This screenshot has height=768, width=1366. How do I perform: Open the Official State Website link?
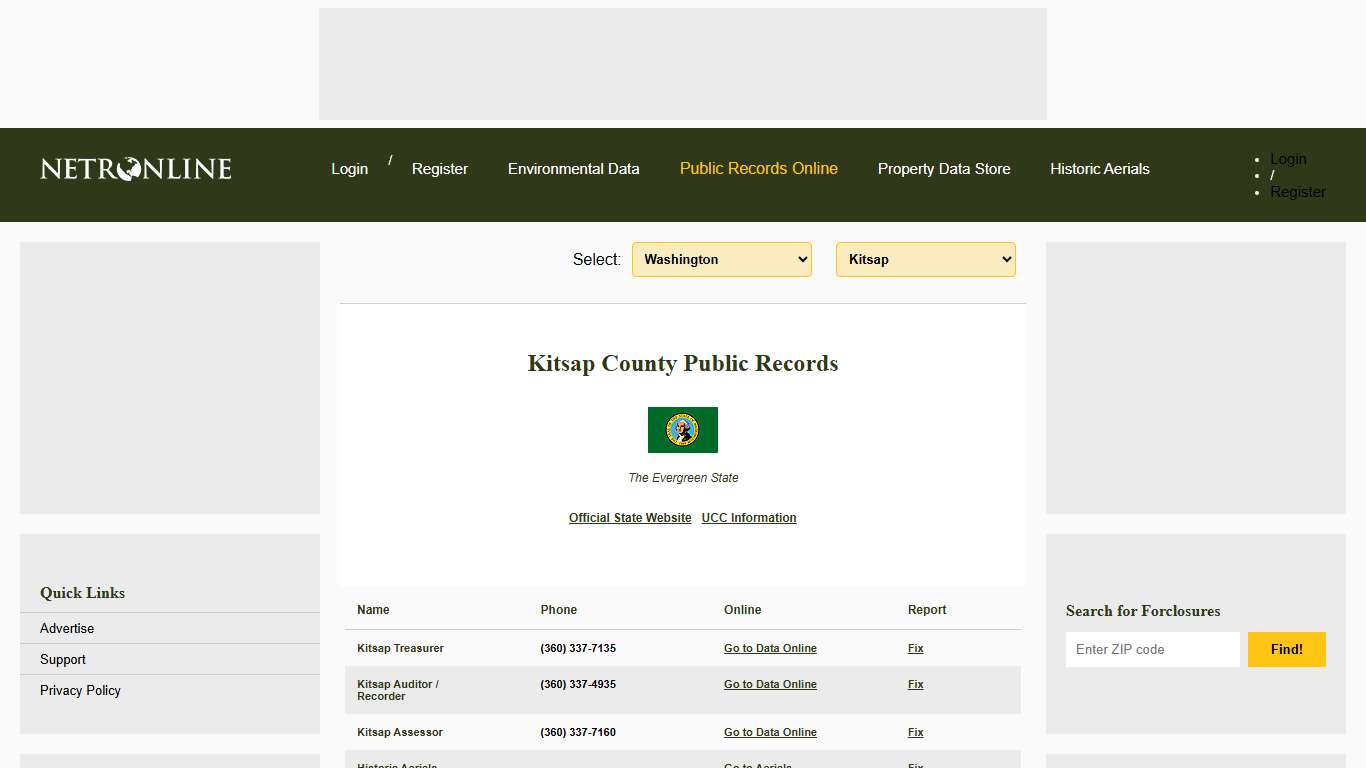629,517
